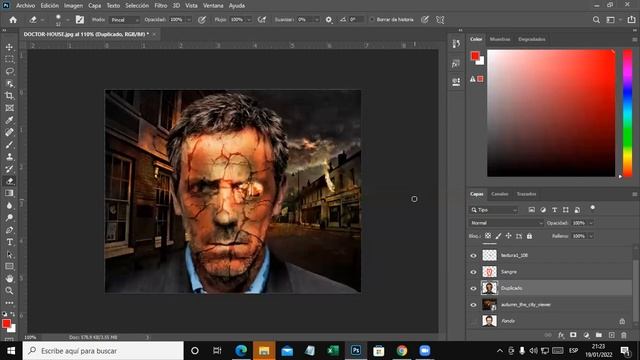Select the Lasso tool
The width and height of the screenshot is (640, 360).
coord(9,71)
